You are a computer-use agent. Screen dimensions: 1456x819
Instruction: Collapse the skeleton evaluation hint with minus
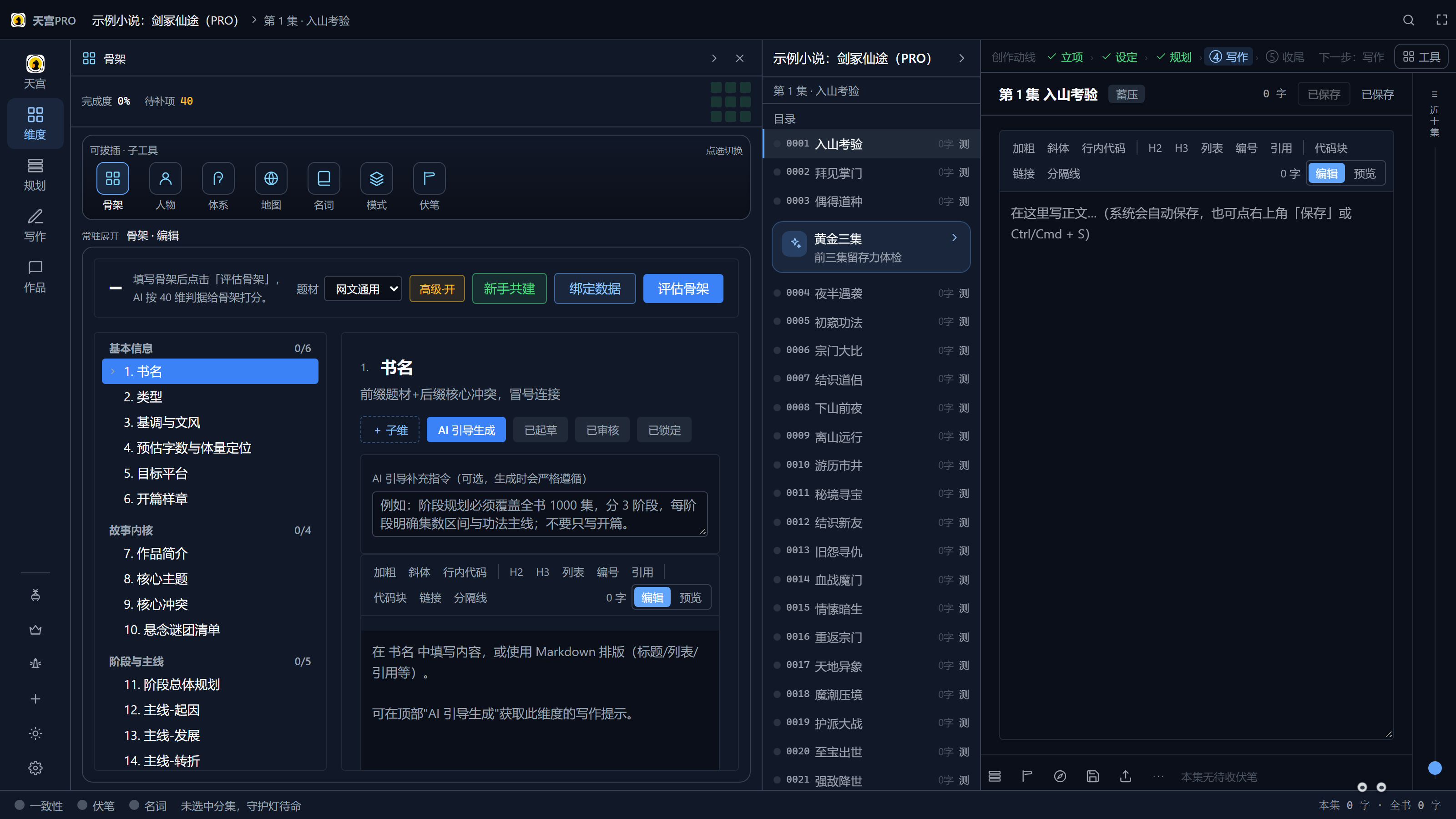click(x=115, y=288)
